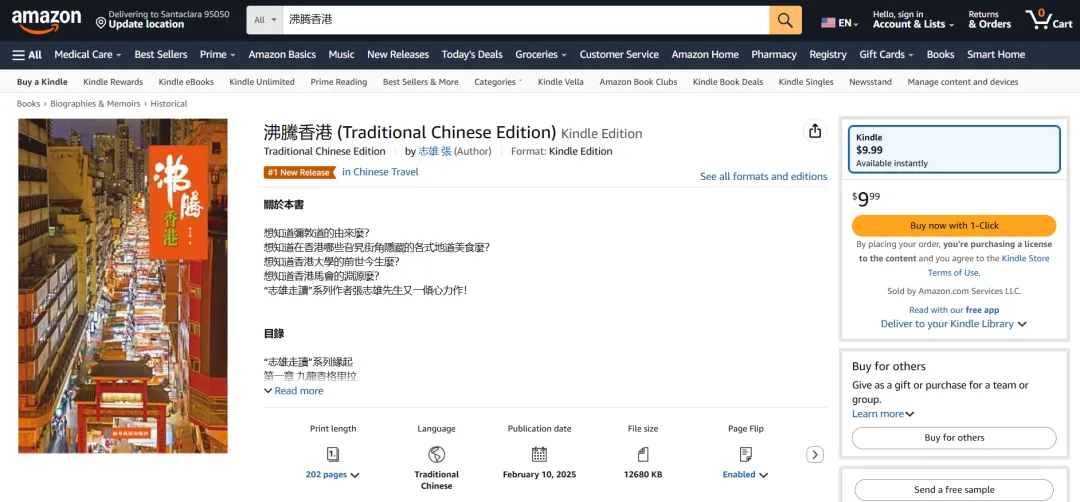Open Historical breadcrumb link

click(x=169, y=104)
